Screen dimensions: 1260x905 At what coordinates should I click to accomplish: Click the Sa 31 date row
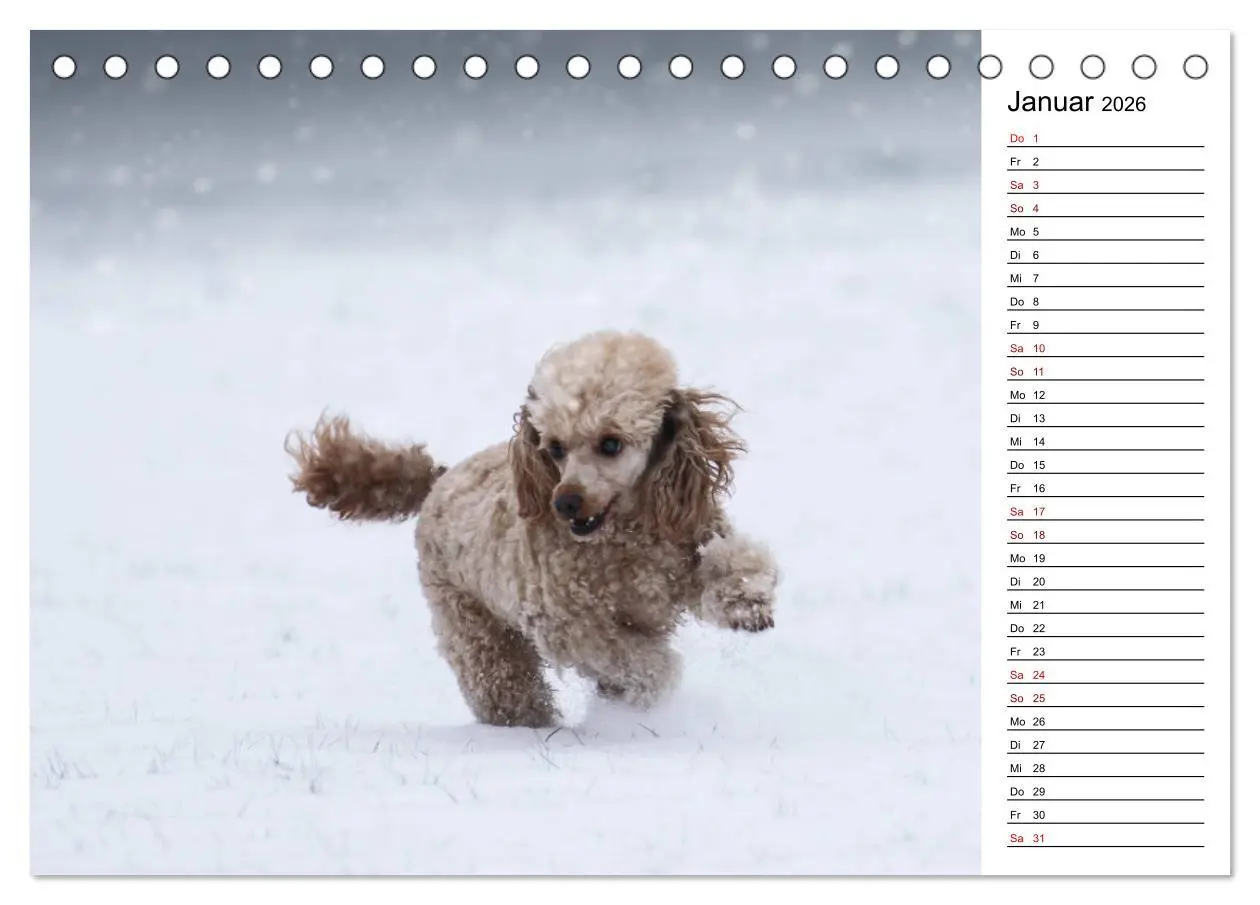point(1106,839)
